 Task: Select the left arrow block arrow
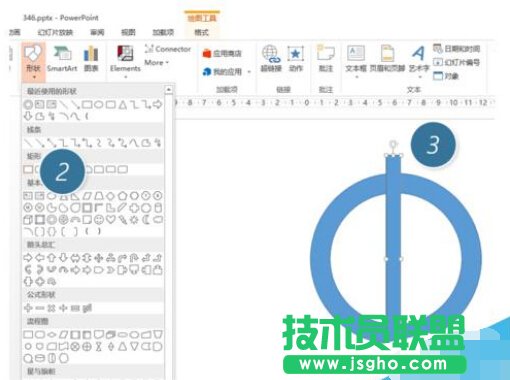(x=40, y=258)
